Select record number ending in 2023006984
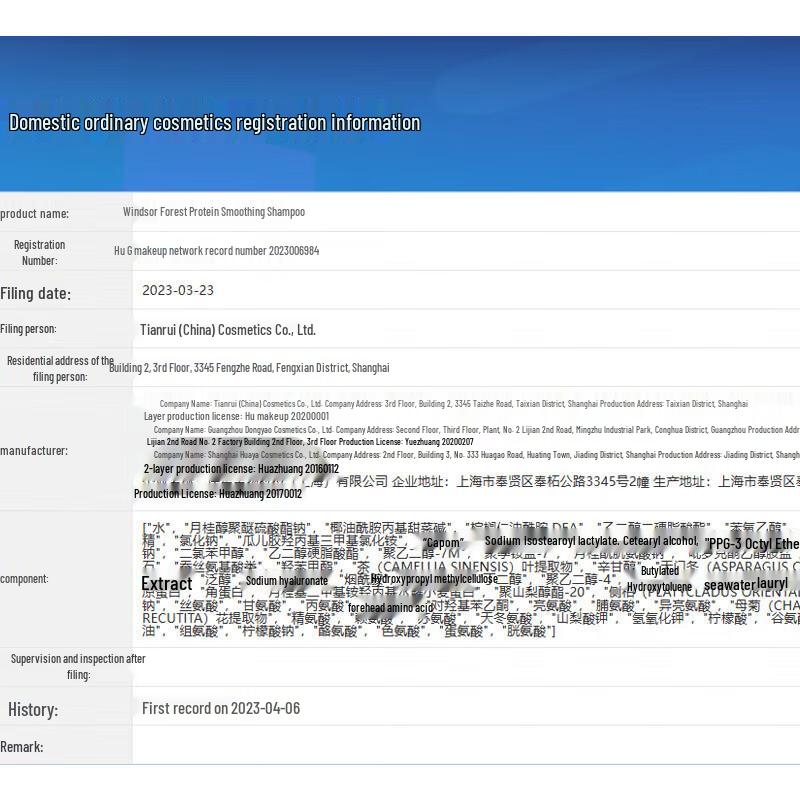Image resolution: width=800 pixels, height=800 pixels. (x=217, y=251)
